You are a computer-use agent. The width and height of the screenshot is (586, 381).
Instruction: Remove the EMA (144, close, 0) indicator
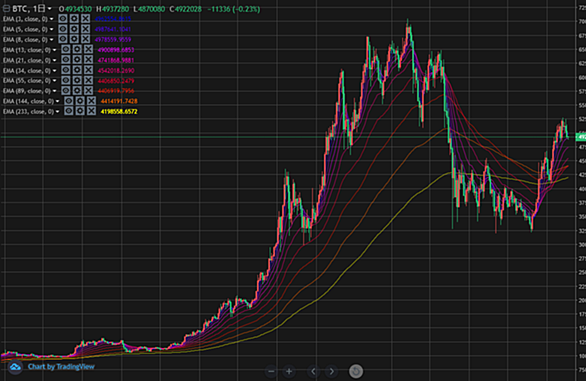(x=92, y=101)
